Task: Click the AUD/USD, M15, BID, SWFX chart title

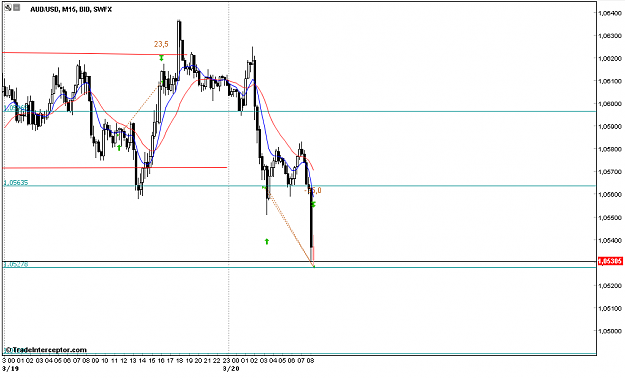Action: pos(71,9)
